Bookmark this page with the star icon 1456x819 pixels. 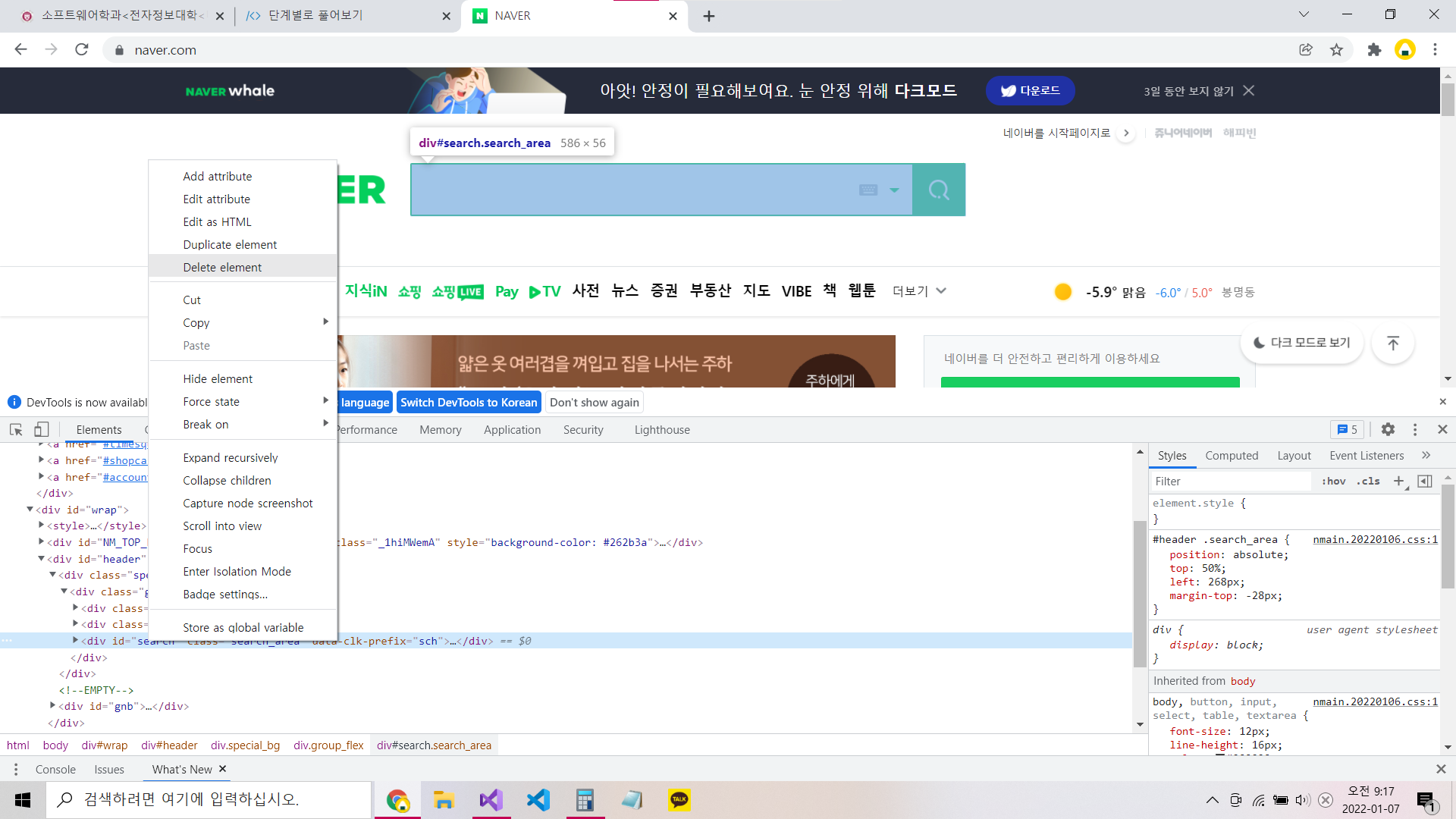coord(1336,50)
